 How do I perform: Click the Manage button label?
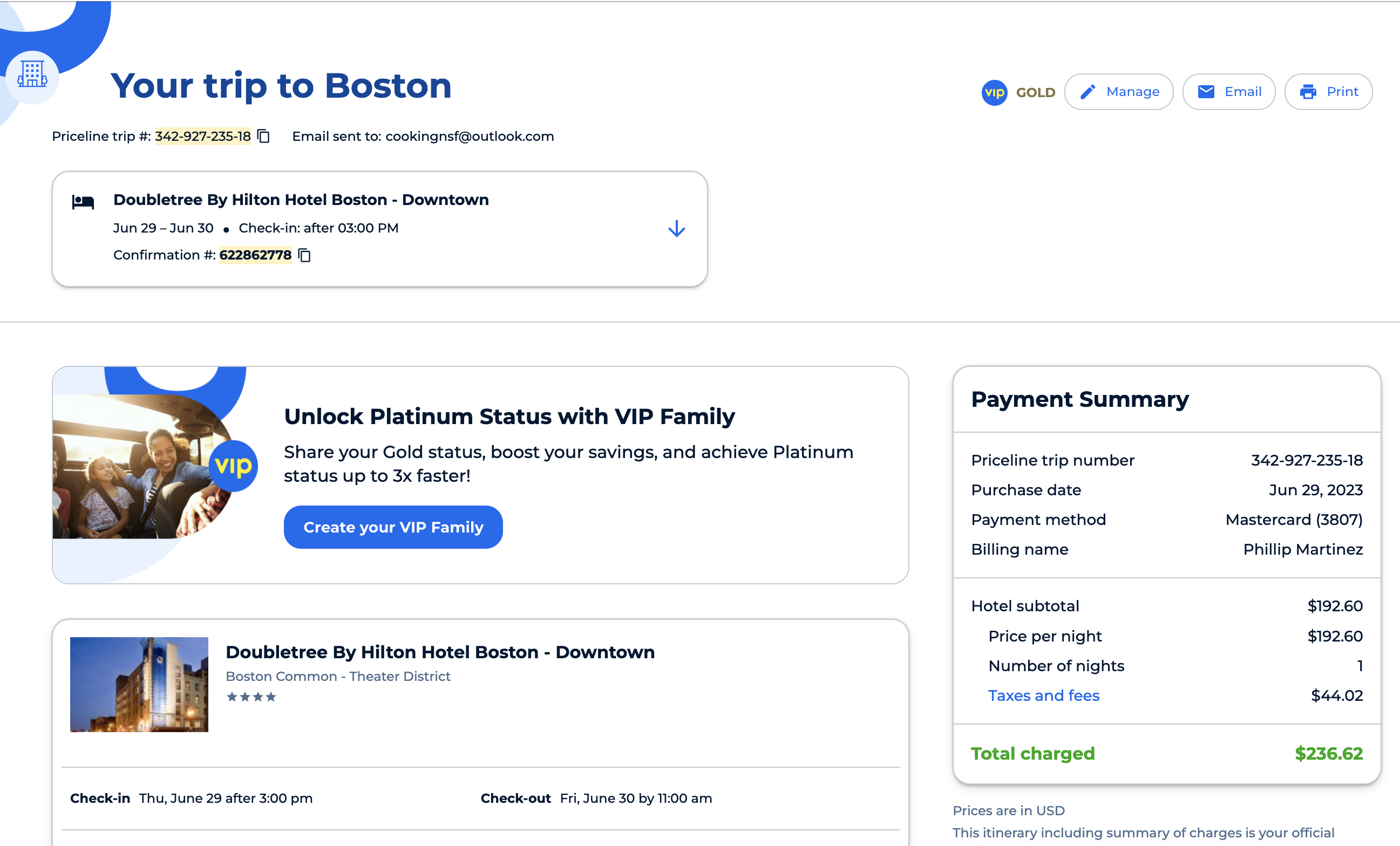[x=1132, y=92]
